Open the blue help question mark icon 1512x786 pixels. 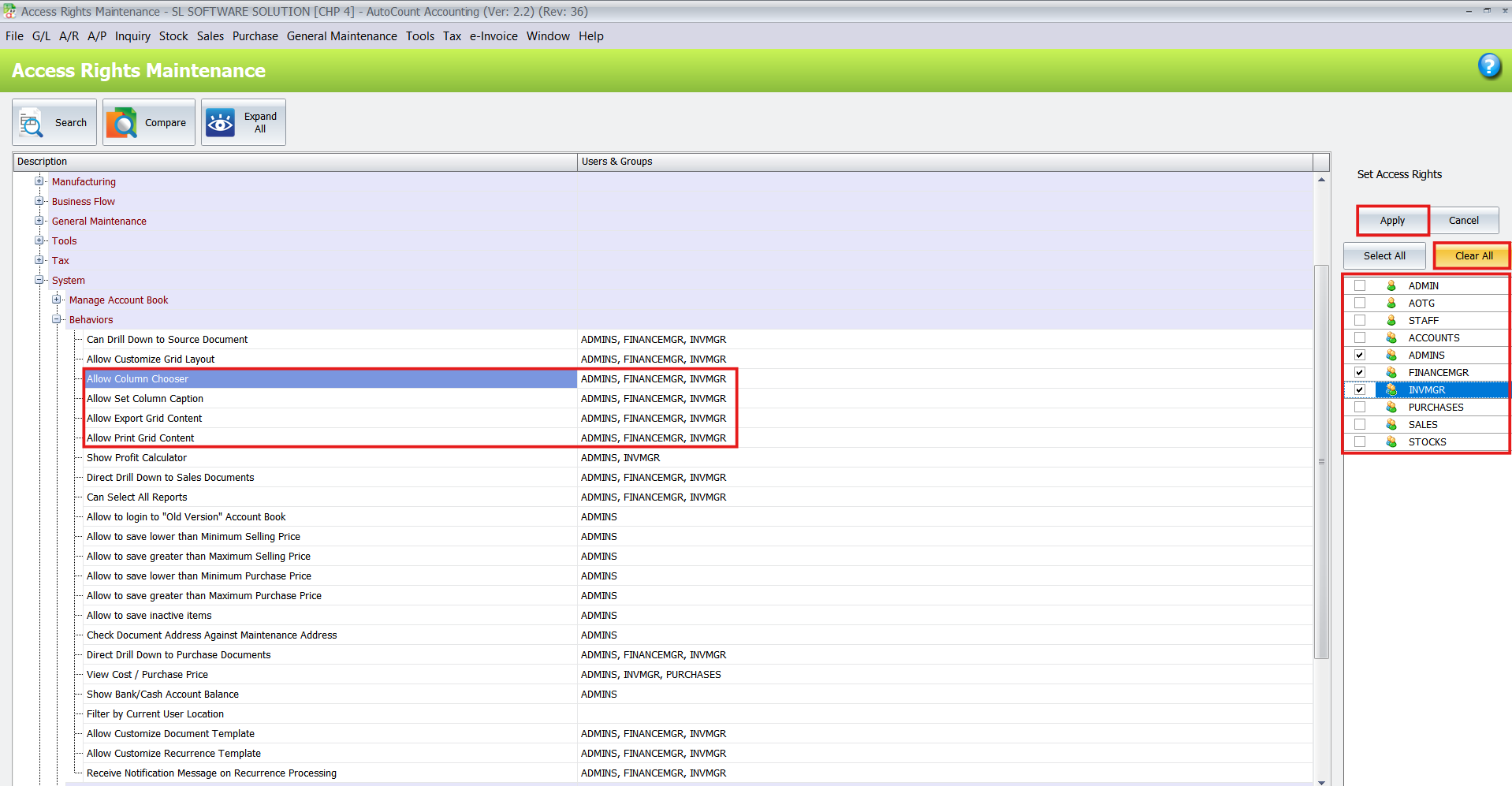(x=1488, y=66)
